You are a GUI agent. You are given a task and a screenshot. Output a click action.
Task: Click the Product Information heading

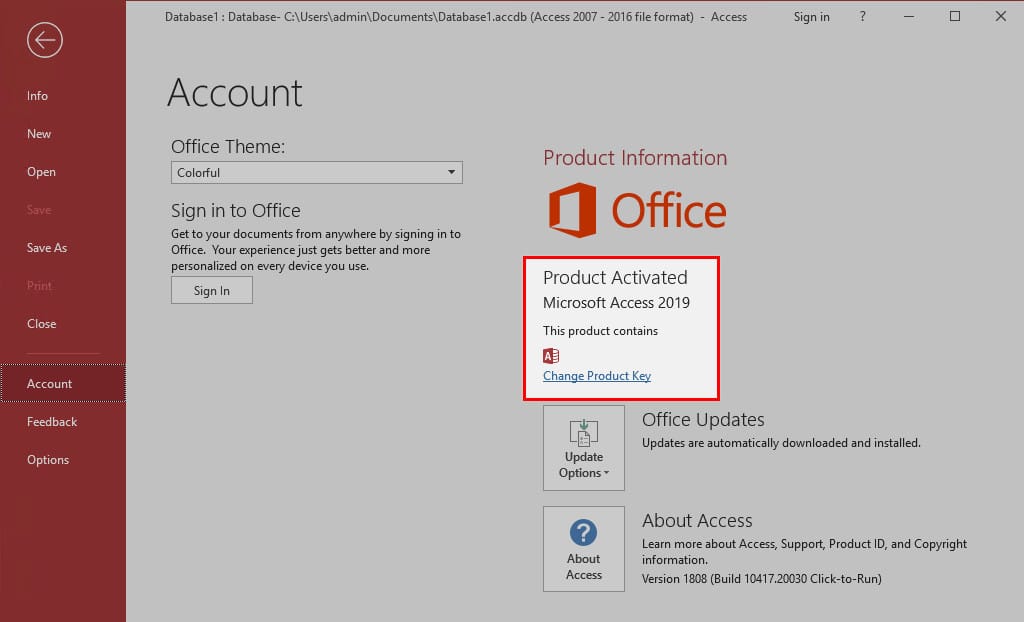[x=635, y=157]
